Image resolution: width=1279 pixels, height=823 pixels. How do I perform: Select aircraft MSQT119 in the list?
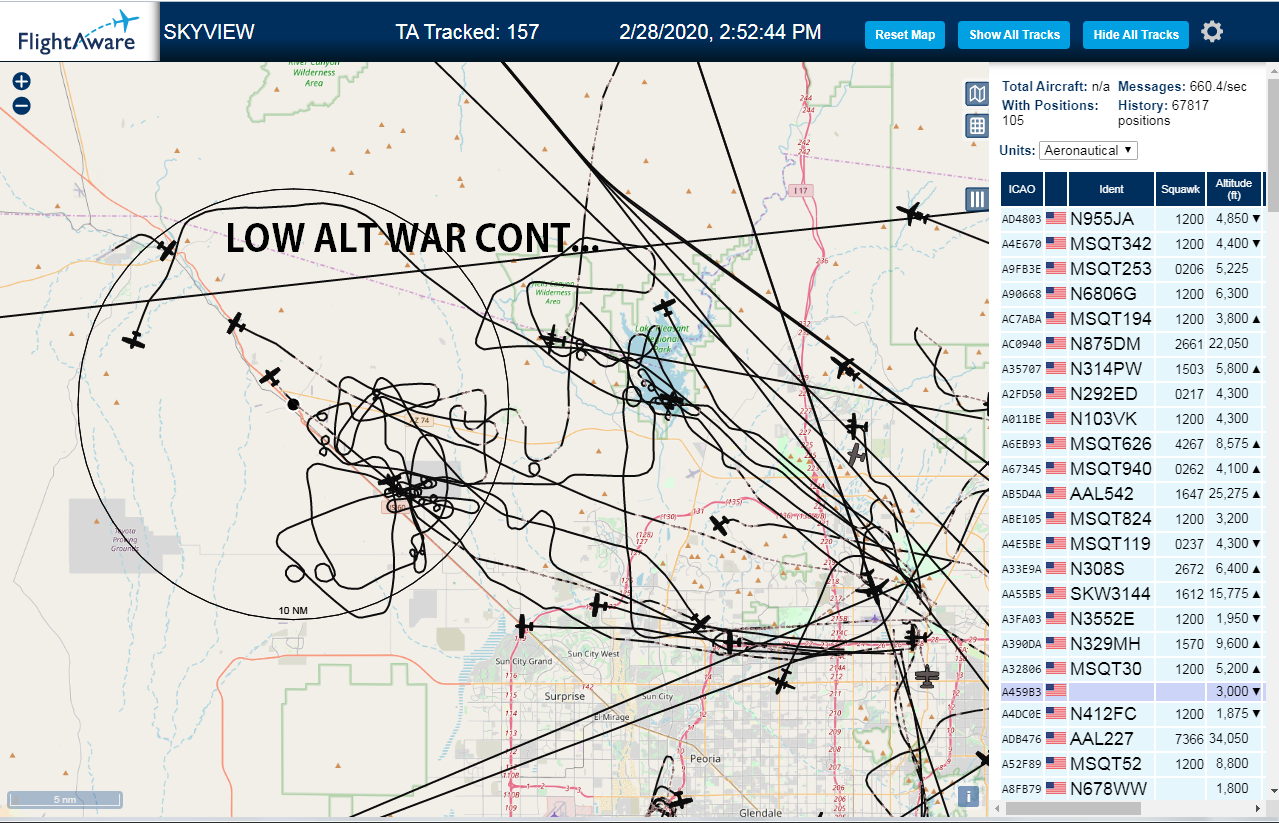(x=1133, y=543)
